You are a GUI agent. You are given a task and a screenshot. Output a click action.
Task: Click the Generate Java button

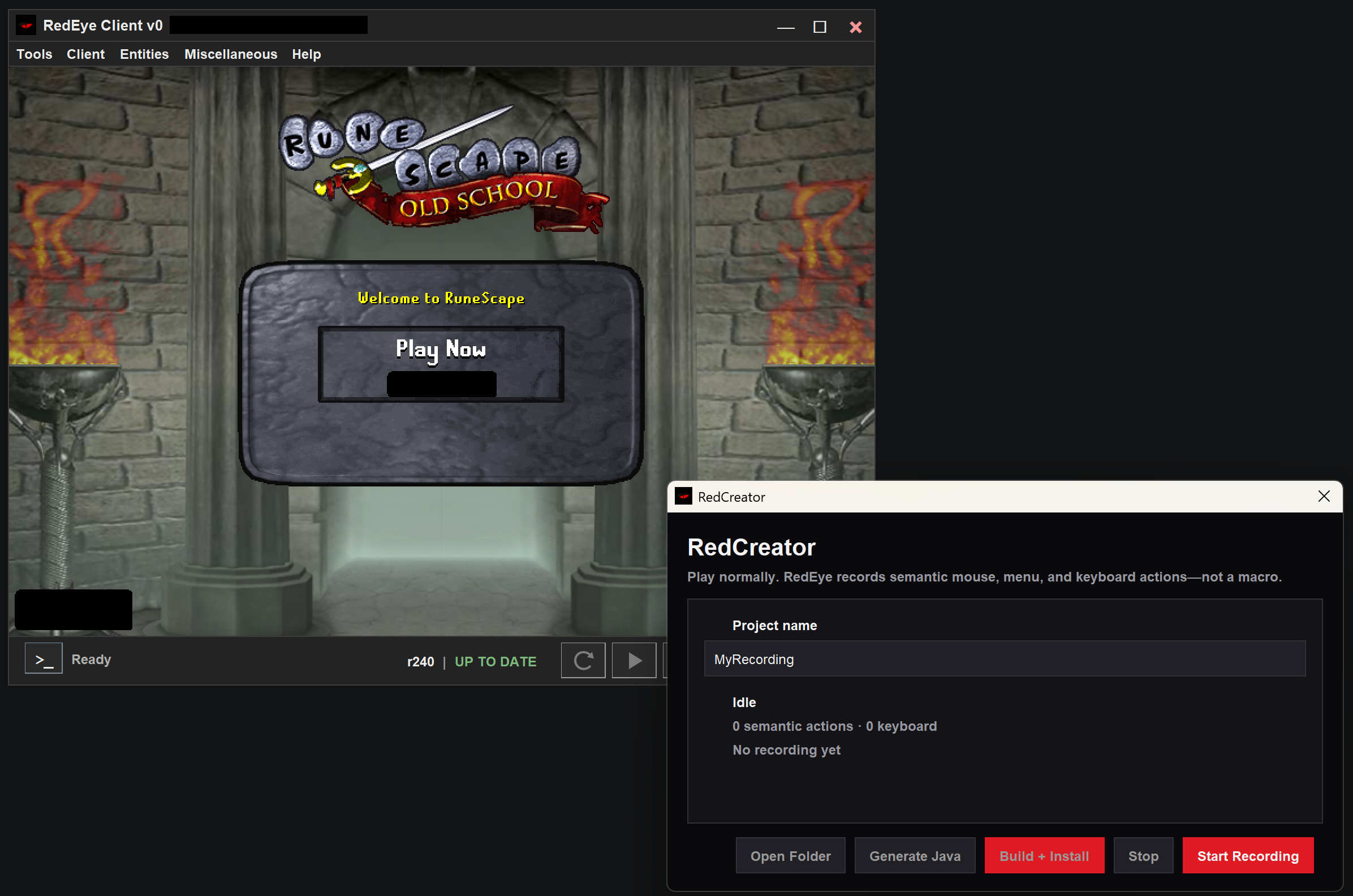(x=915, y=855)
